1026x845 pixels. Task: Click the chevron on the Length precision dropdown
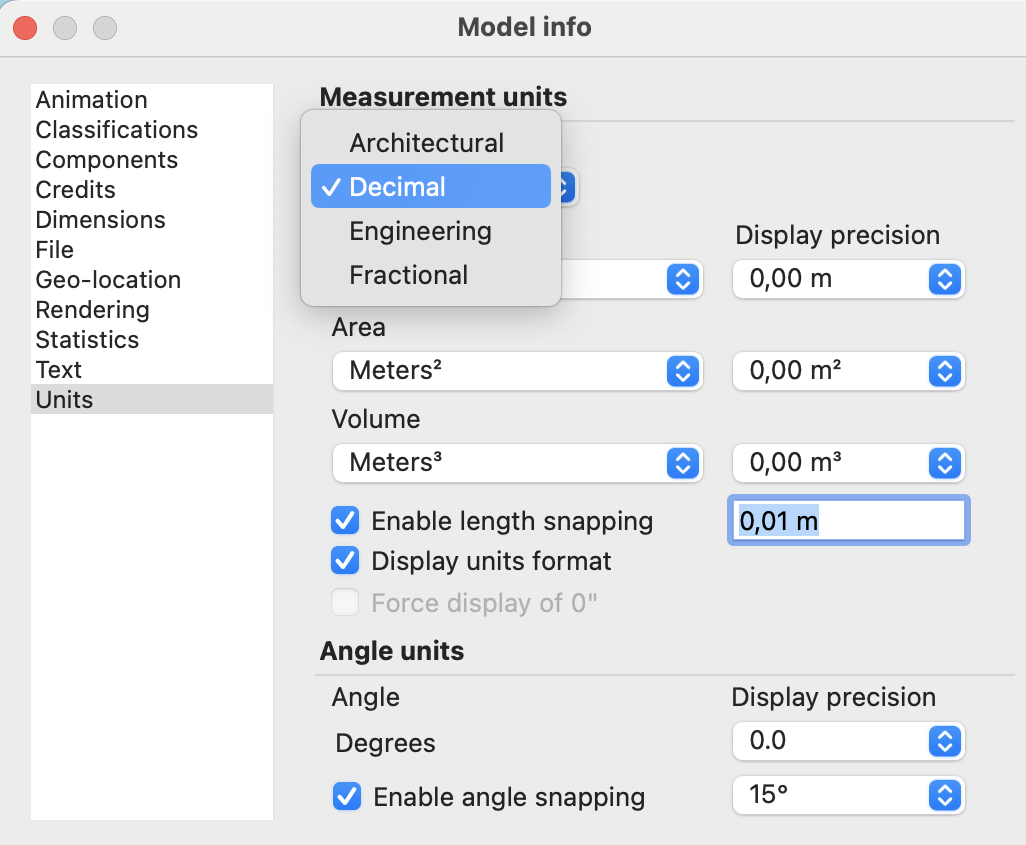click(944, 280)
